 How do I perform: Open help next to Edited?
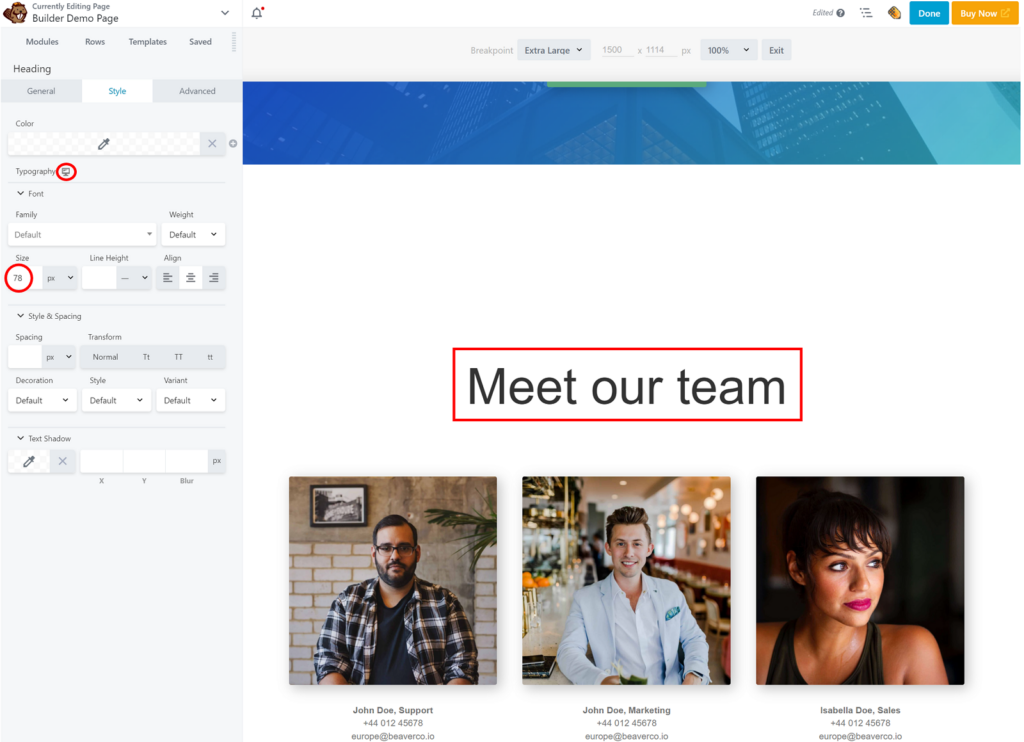click(840, 13)
